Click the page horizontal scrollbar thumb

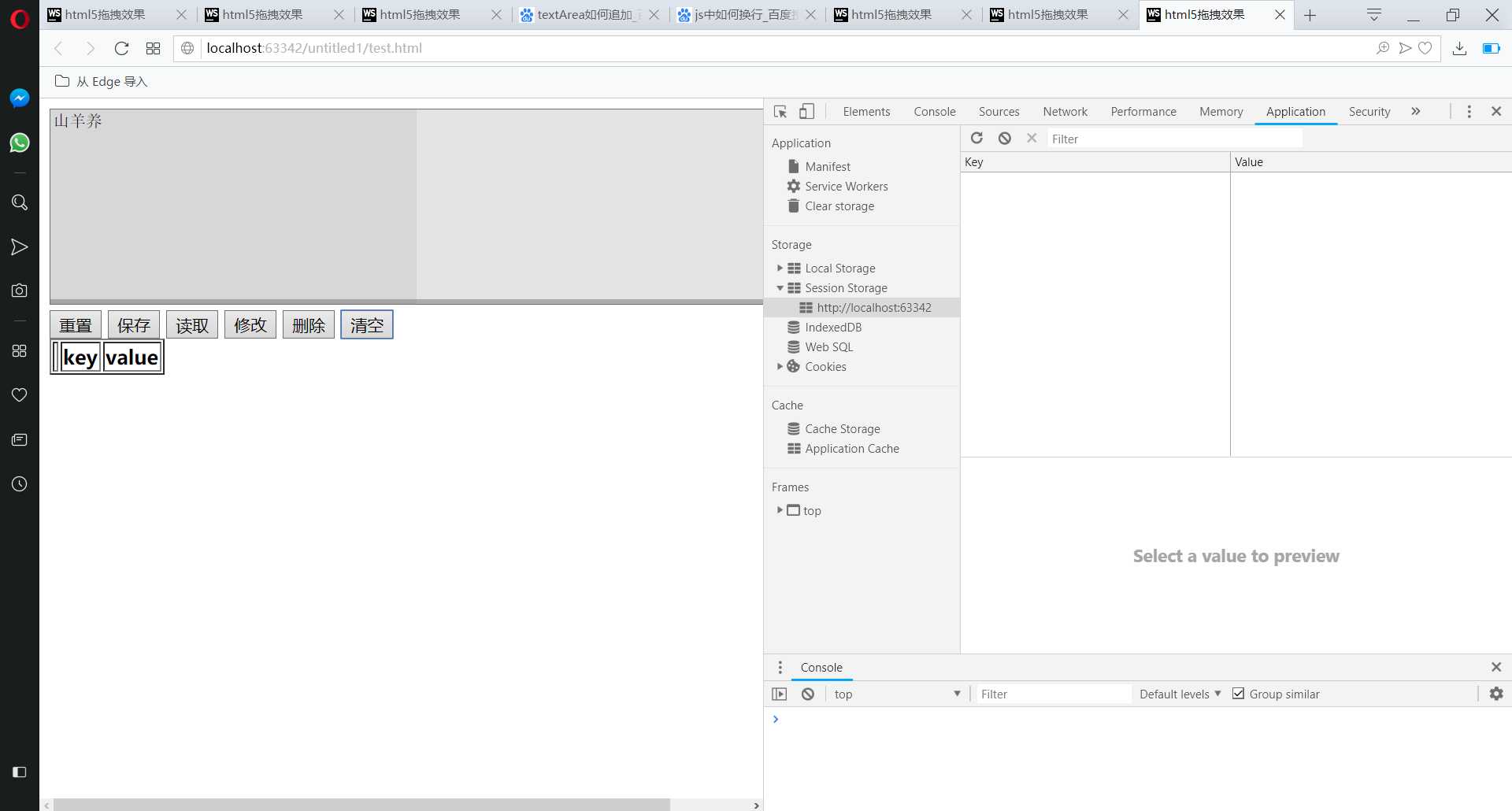click(x=361, y=805)
